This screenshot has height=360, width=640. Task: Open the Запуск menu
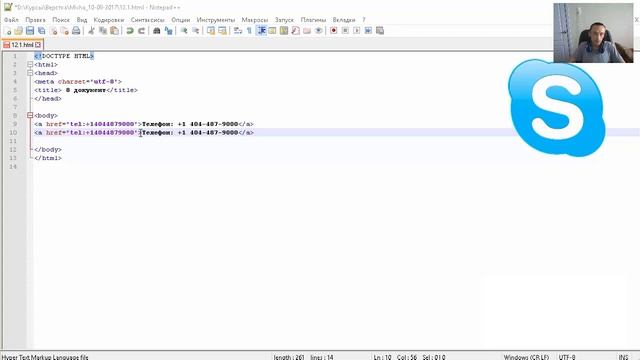[284, 20]
